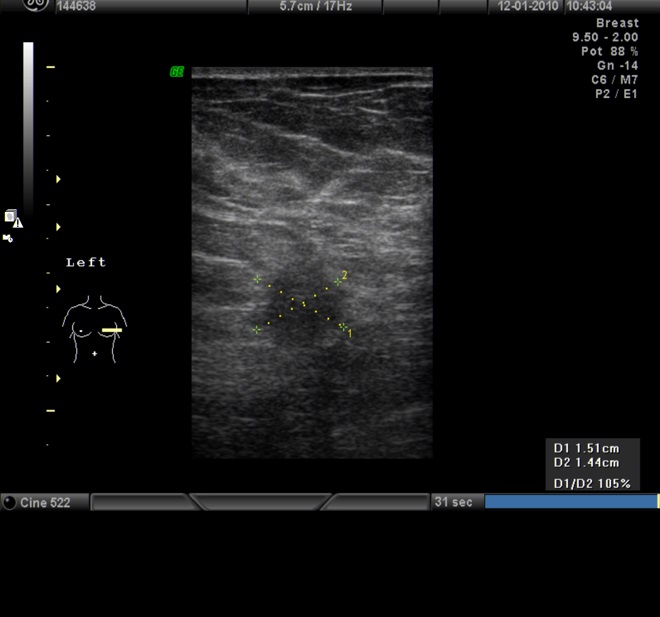Click the small icon below the warning cube

8,239
